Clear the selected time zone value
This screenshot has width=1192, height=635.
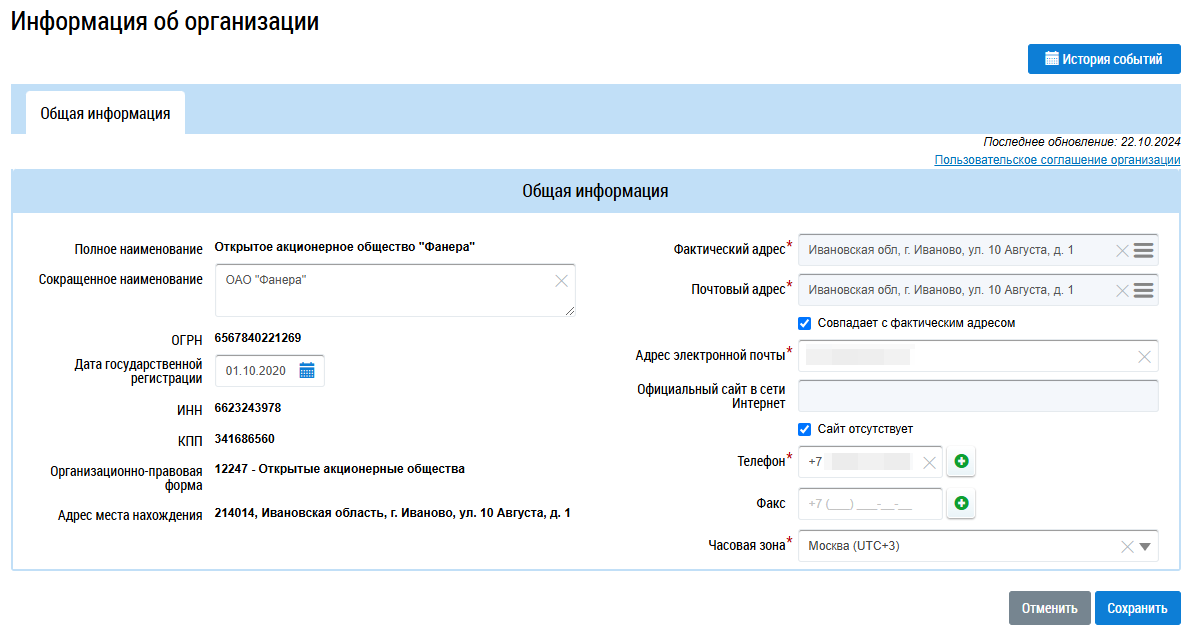point(1127,546)
